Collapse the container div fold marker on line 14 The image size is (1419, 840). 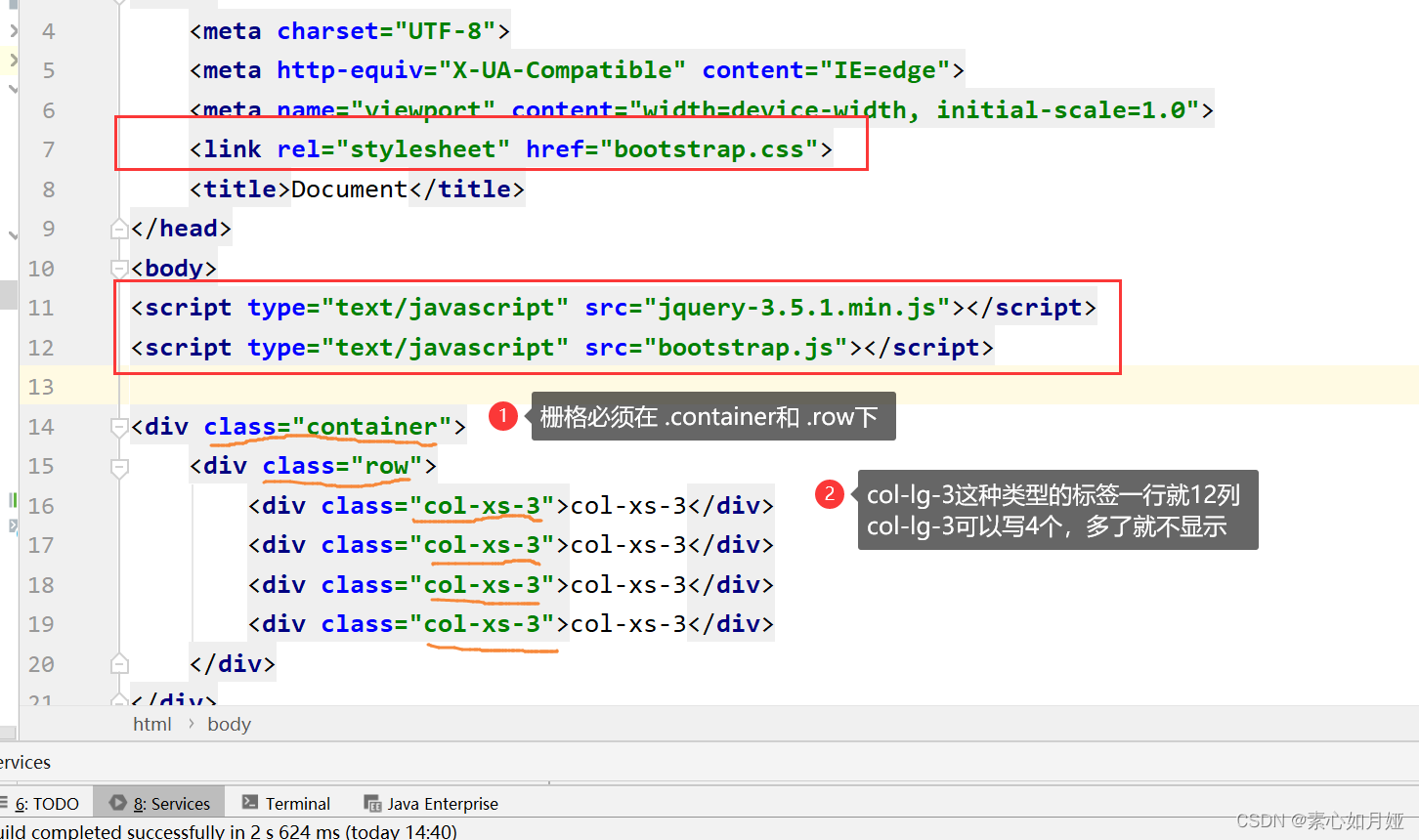[119, 427]
